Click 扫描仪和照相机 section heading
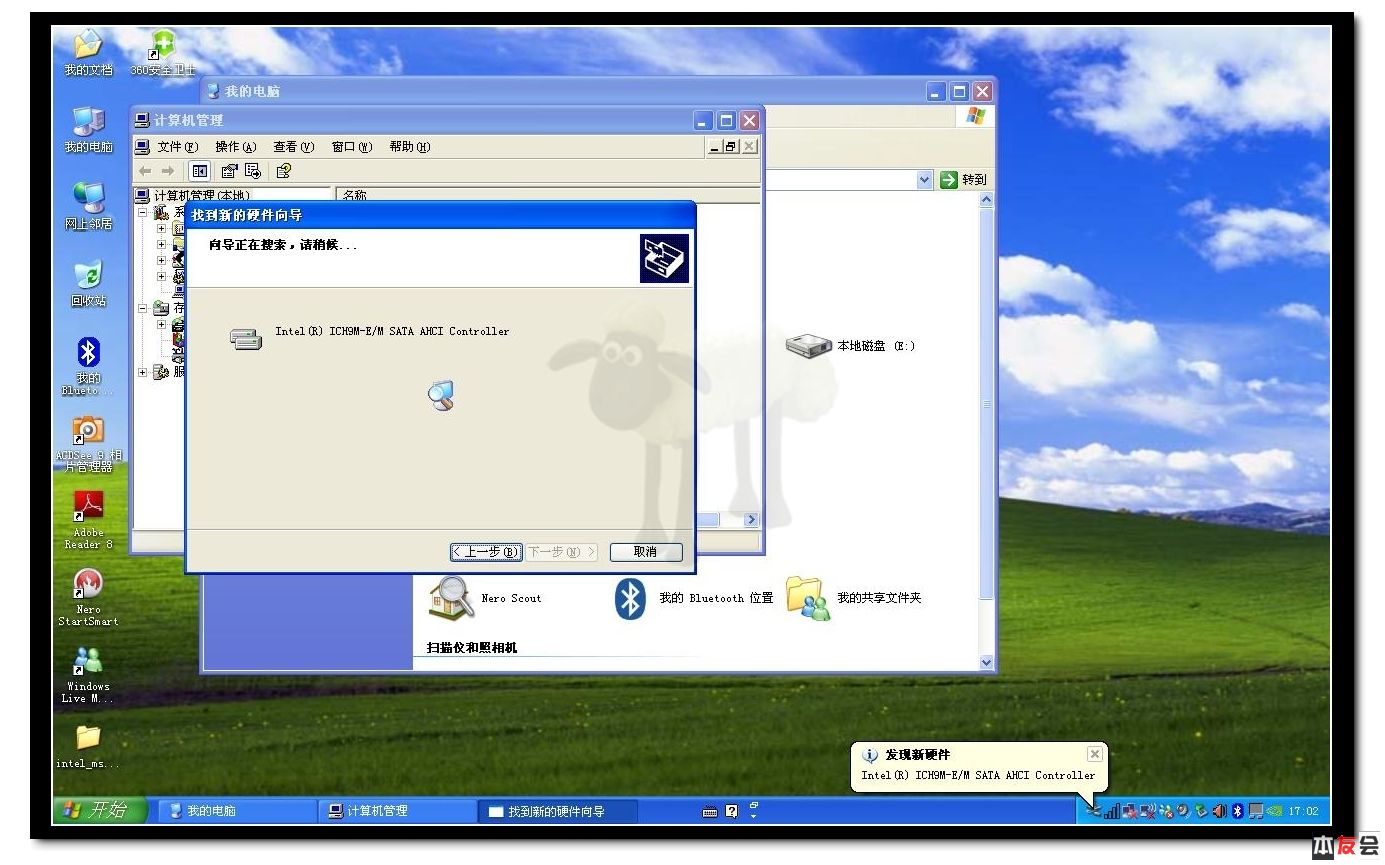 [472, 648]
